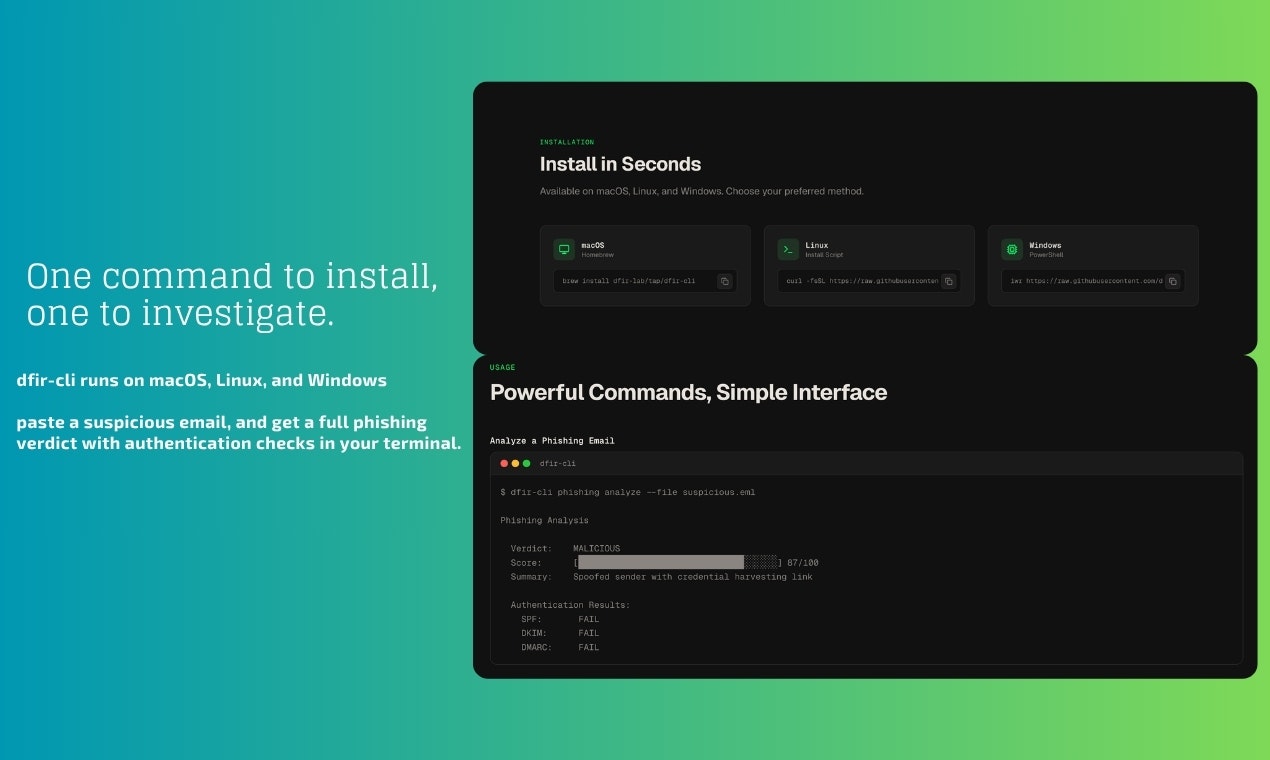Viewport: 1270px width, 760px height.
Task: Click the yellow dot in the terminal titlebar
Action: pos(513,463)
